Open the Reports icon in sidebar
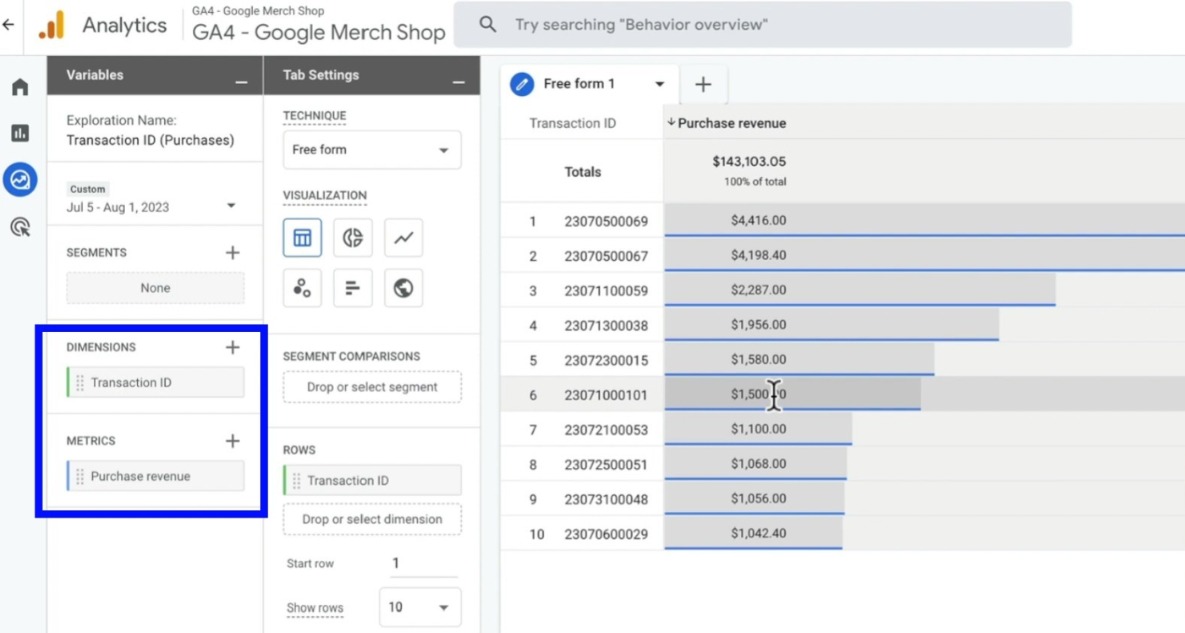Viewport: 1185px width, 633px height. [x=20, y=133]
